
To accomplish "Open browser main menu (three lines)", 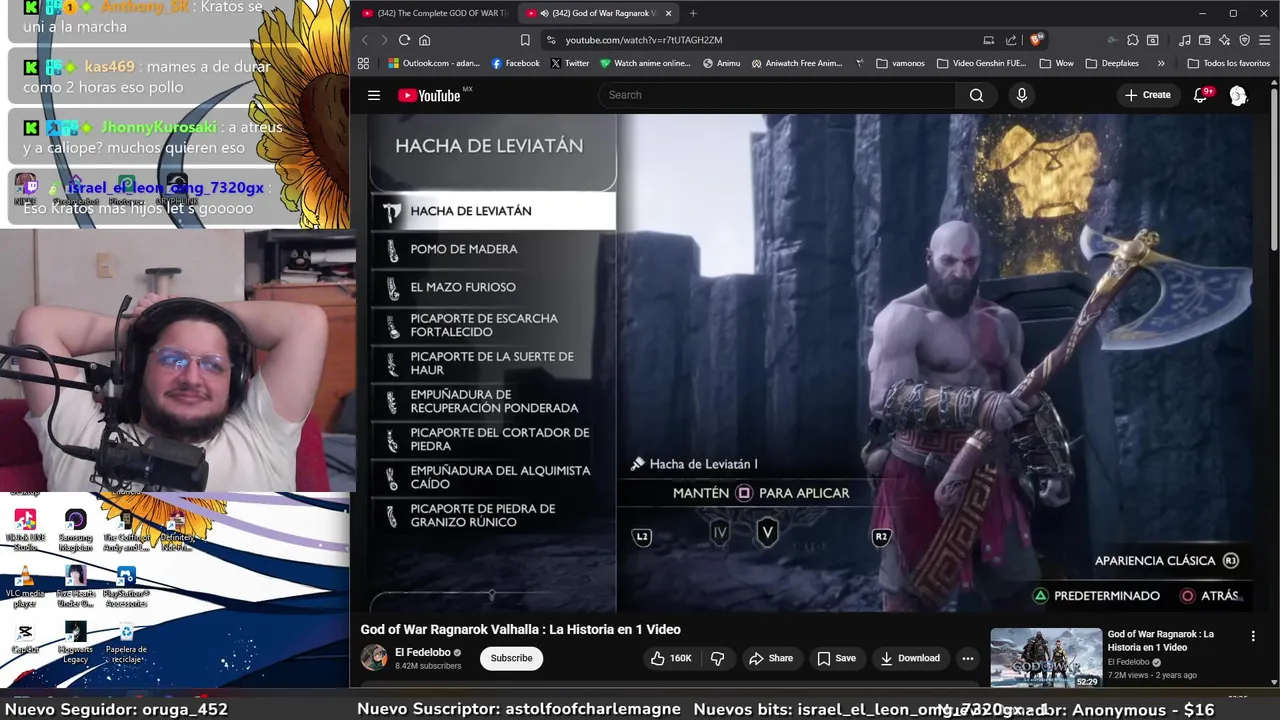I will tap(1265, 40).
